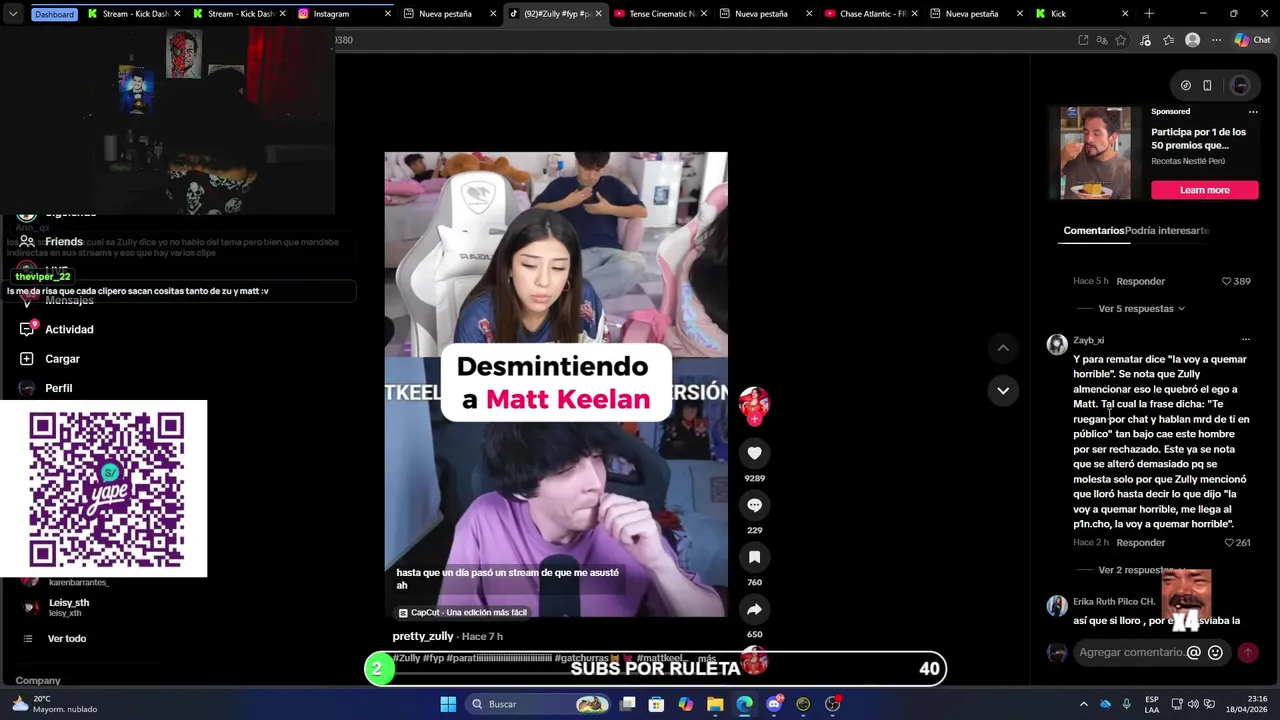Open the comments bubble showing 229
Screen dimensions: 1280x720
pyautogui.click(x=754, y=505)
